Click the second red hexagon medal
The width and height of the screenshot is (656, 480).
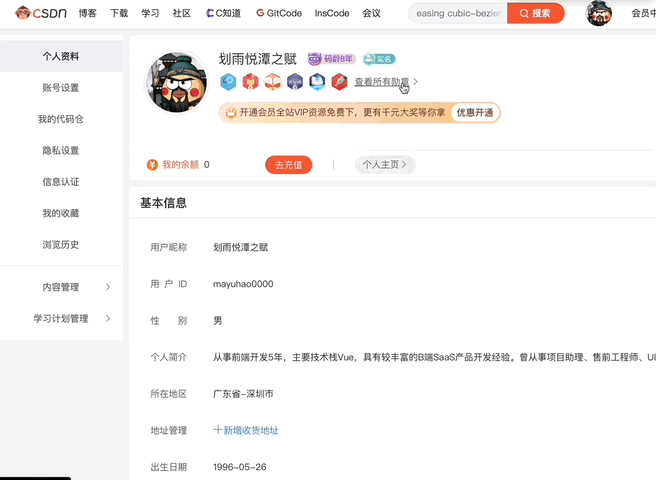pyautogui.click(x=250, y=82)
